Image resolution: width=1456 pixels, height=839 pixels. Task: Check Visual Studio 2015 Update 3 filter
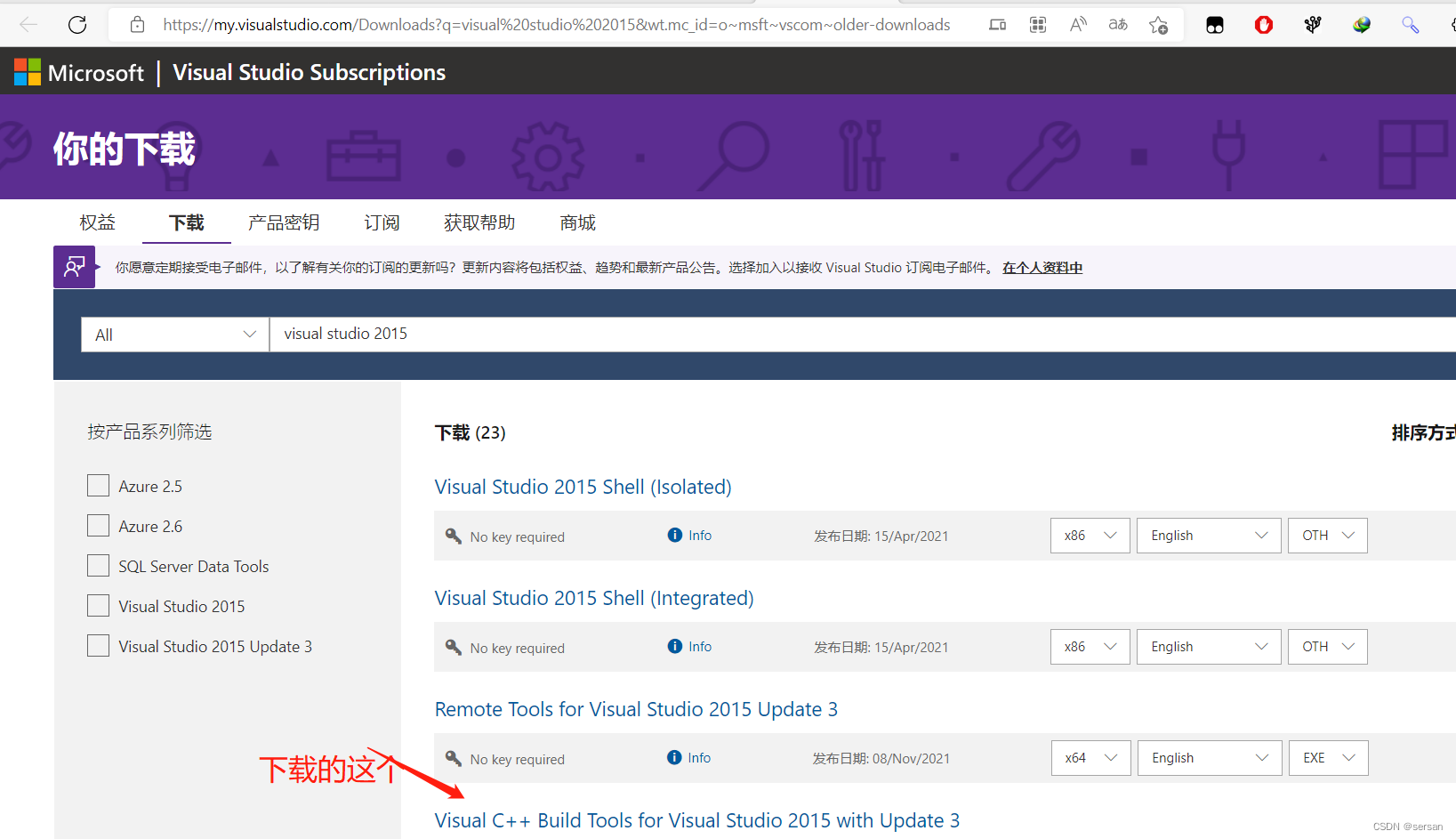pos(99,645)
